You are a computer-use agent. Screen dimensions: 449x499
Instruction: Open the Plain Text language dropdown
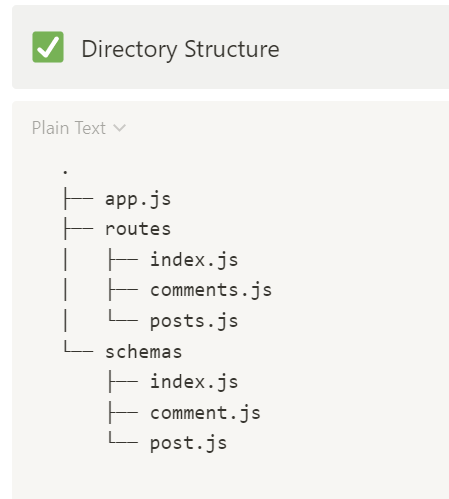79,128
